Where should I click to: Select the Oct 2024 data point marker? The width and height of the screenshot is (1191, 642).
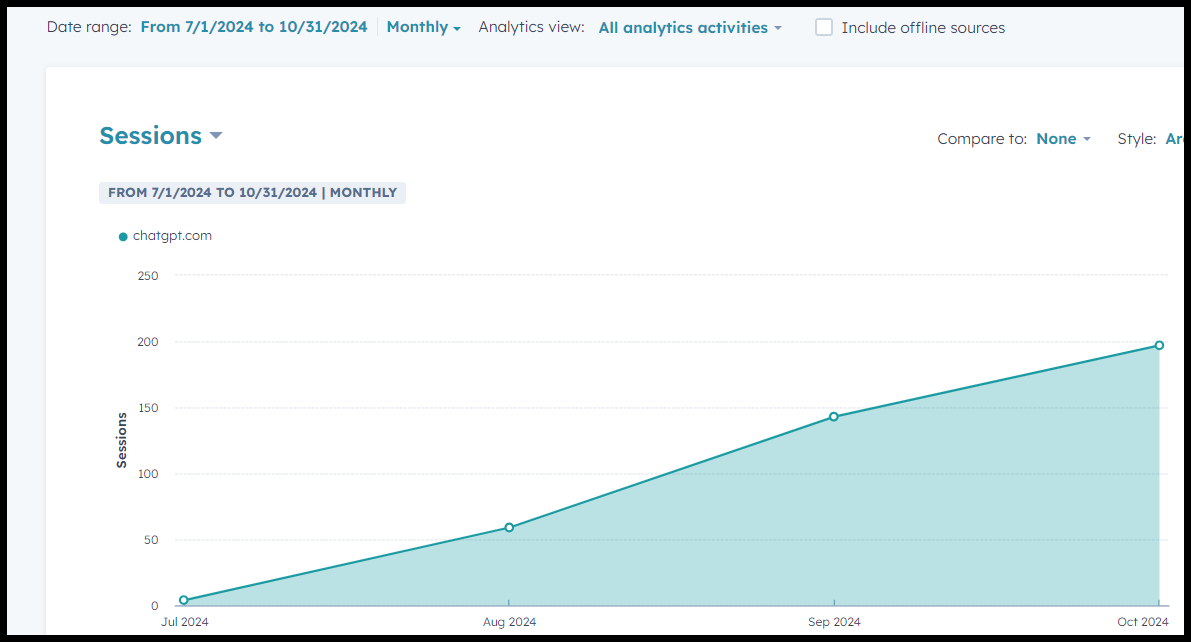[x=1159, y=345]
